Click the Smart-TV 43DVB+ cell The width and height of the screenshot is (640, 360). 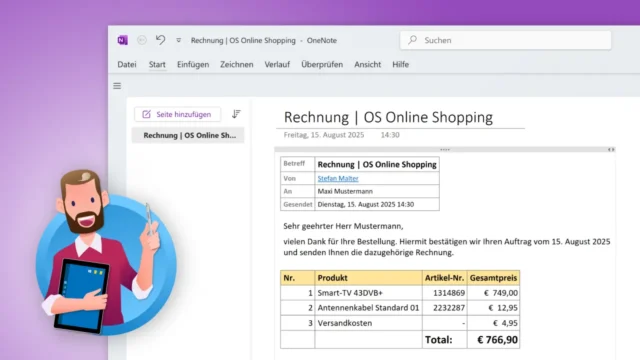[x=368, y=293]
